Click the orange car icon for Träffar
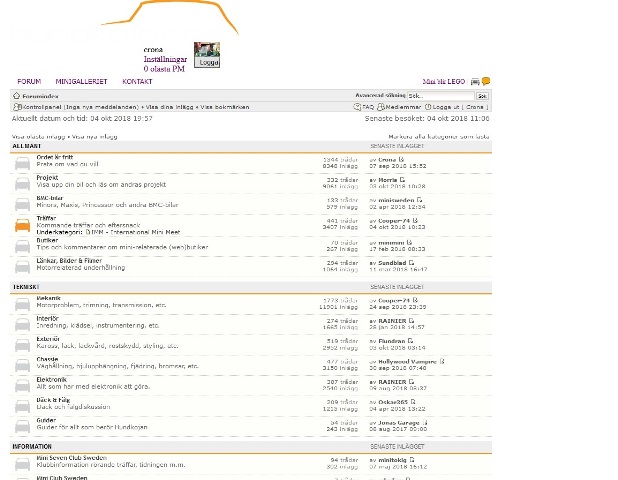 (22, 225)
